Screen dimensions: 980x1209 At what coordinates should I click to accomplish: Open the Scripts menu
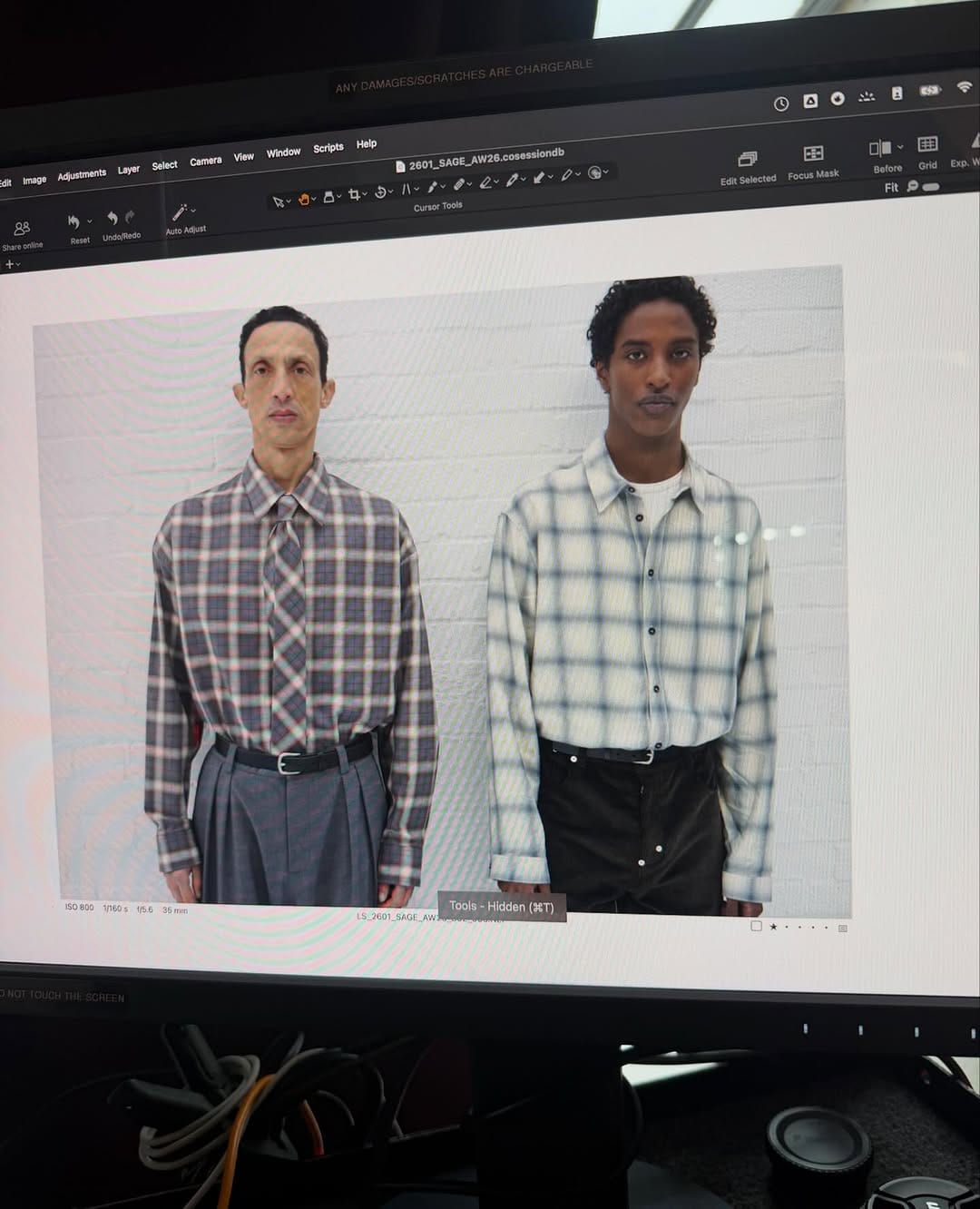click(x=328, y=148)
